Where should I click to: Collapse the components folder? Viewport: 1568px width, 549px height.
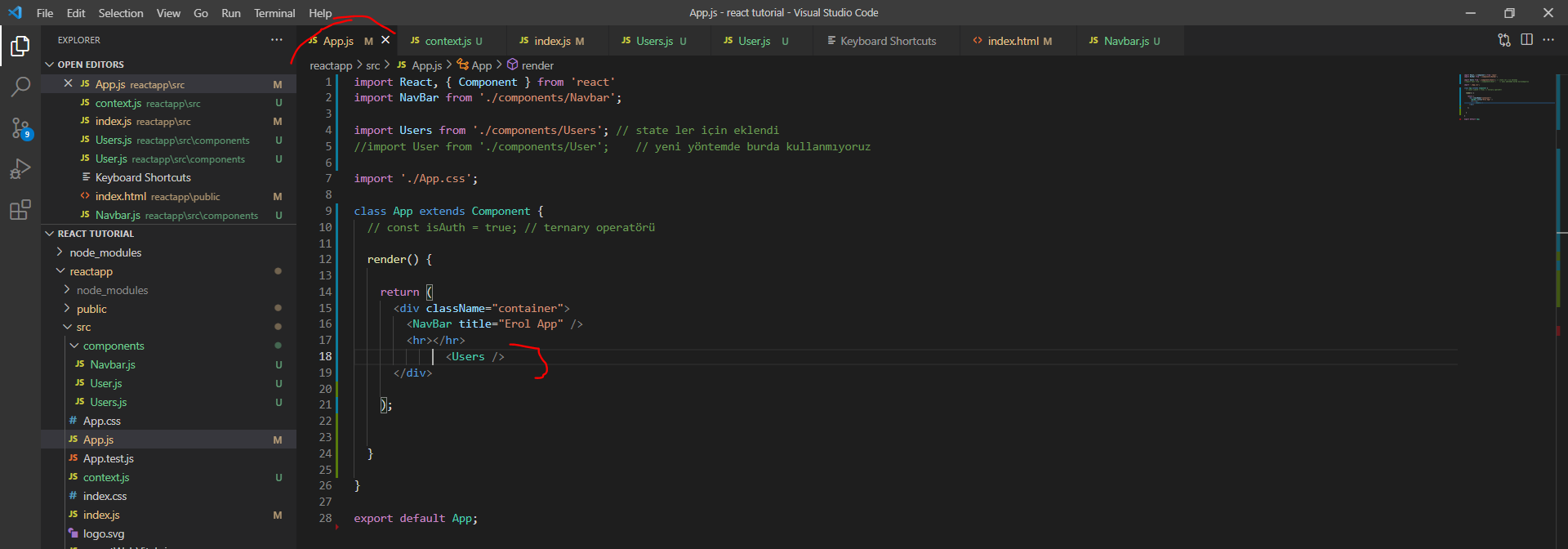(74, 346)
